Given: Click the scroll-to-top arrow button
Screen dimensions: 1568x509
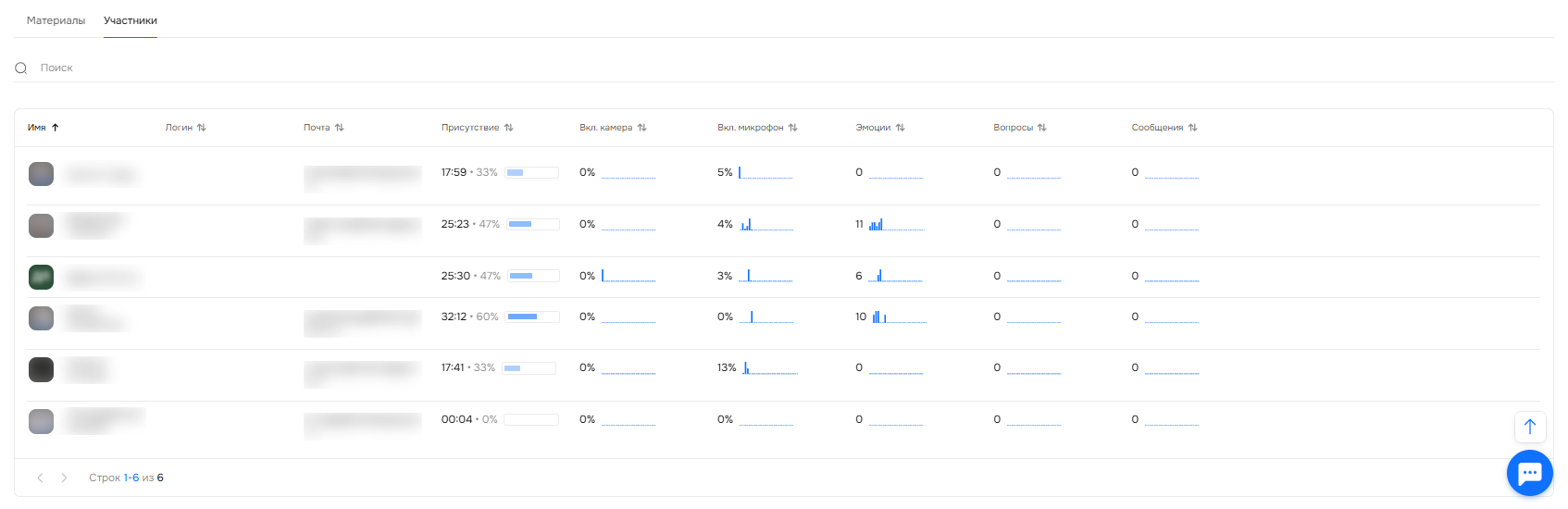Looking at the screenshot, I should (x=1529, y=427).
